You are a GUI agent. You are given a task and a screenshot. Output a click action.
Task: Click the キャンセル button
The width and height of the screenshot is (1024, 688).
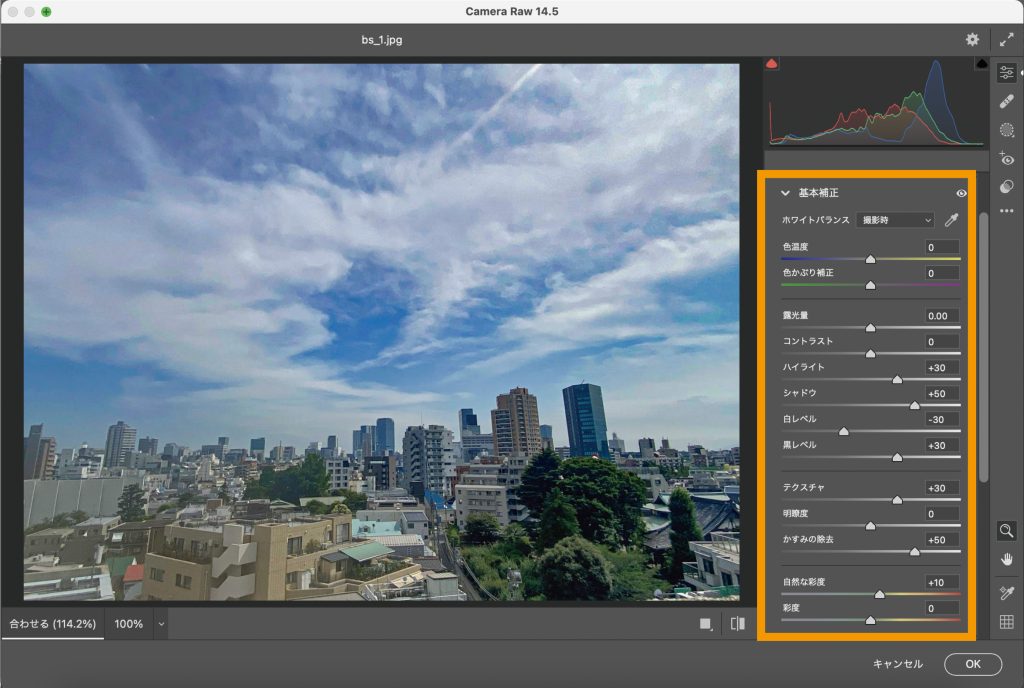coord(897,664)
